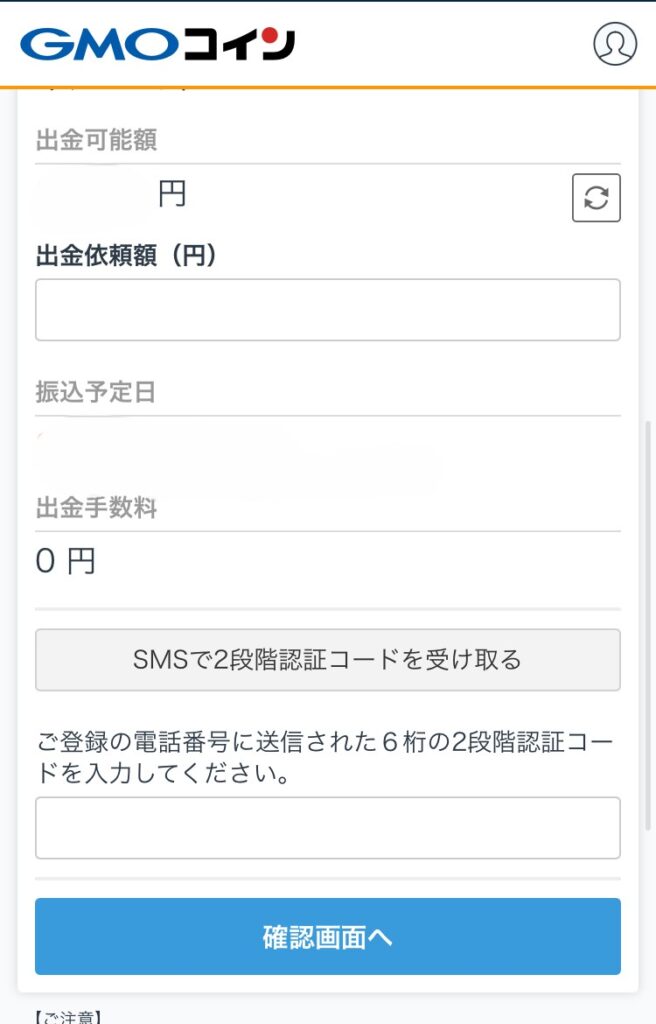Click the 振込予定日 label
Screen dimensions: 656x1024
pos(96,393)
